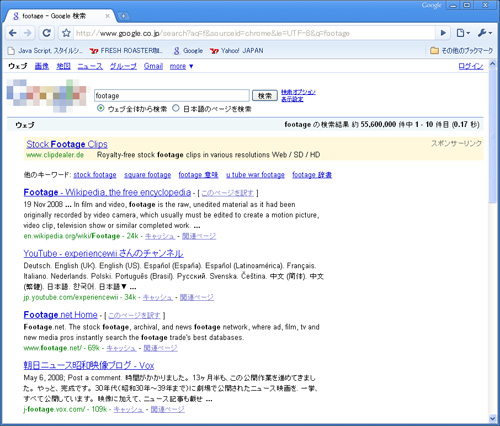
Task: Open the cached jp.youtube.com result
Action: pos(158,297)
